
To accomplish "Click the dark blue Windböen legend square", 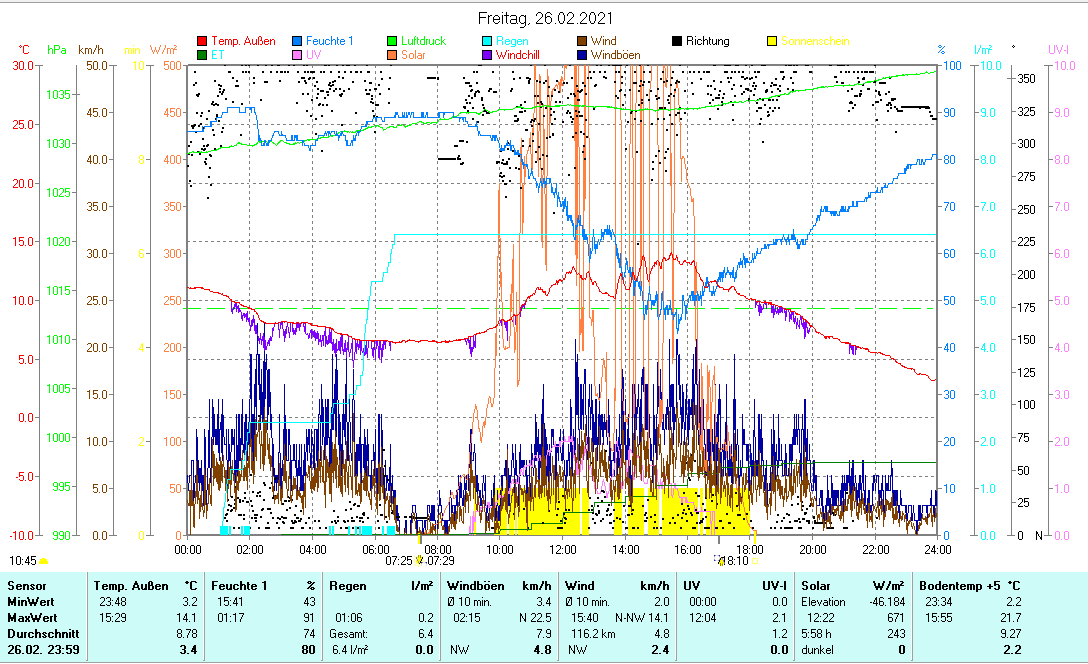I will (x=582, y=55).
